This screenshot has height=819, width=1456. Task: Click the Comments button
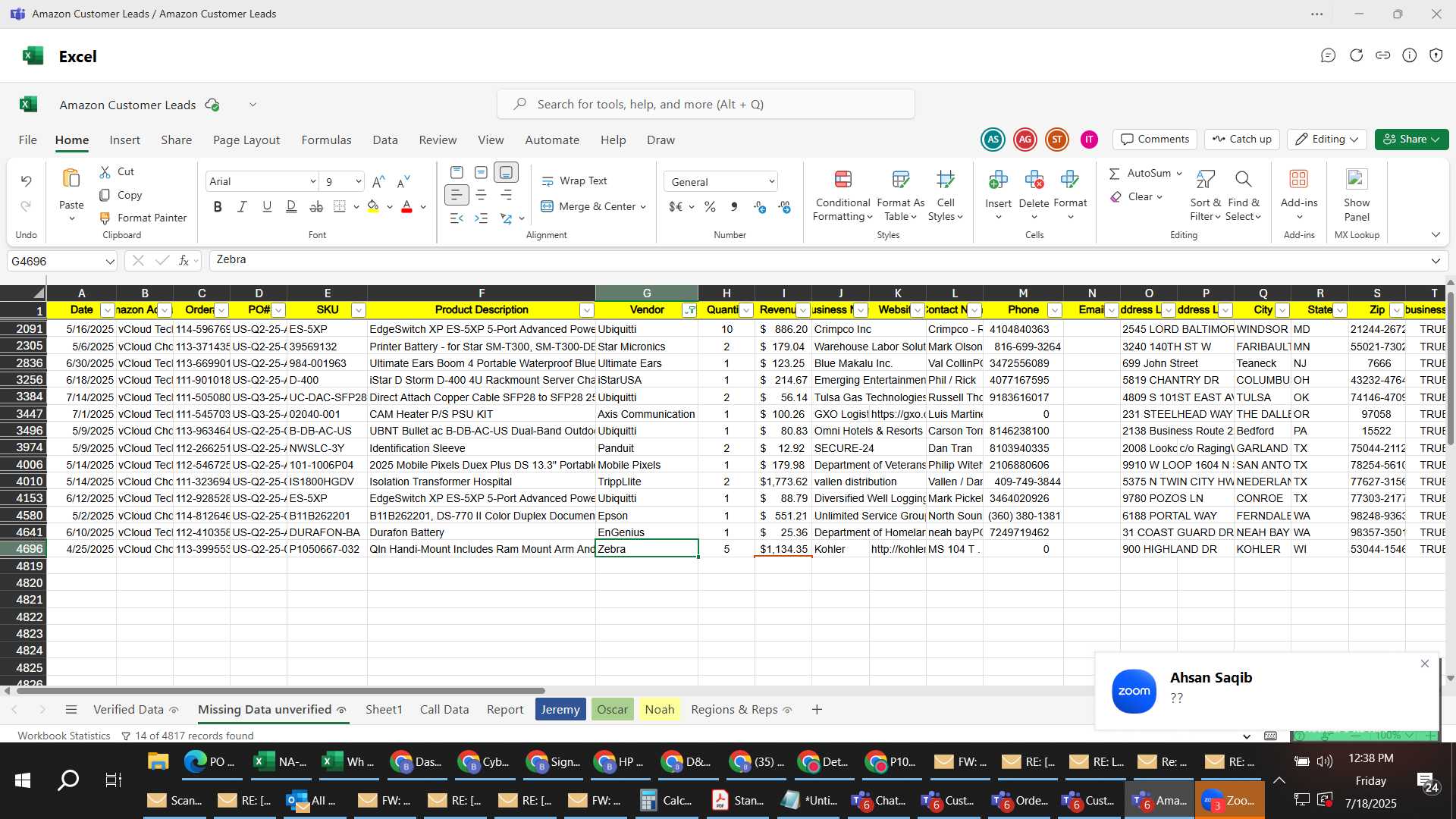tap(1155, 140)
